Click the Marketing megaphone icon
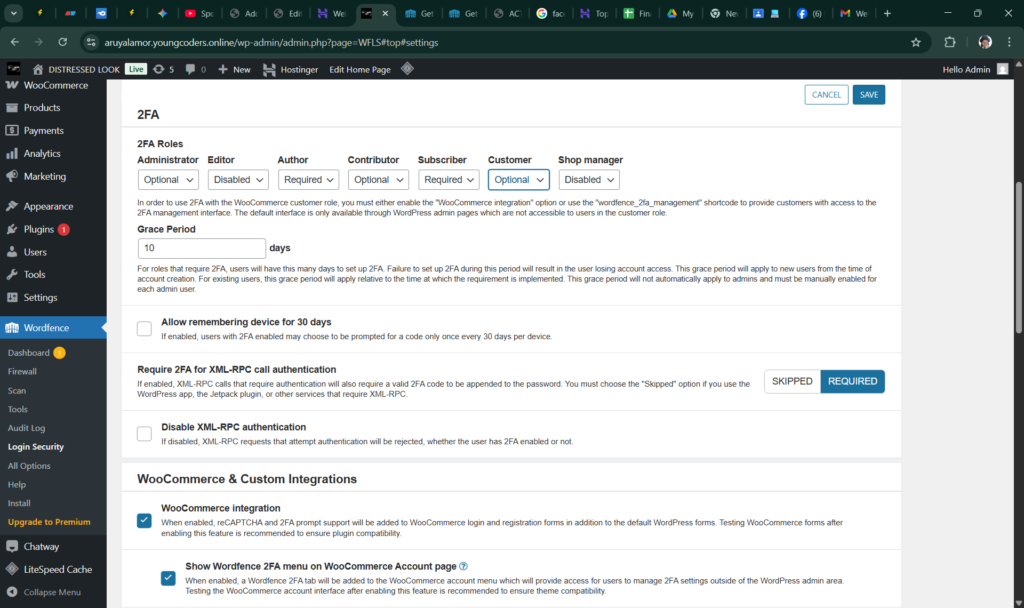The image size is (1024, 608). [12, 177]
